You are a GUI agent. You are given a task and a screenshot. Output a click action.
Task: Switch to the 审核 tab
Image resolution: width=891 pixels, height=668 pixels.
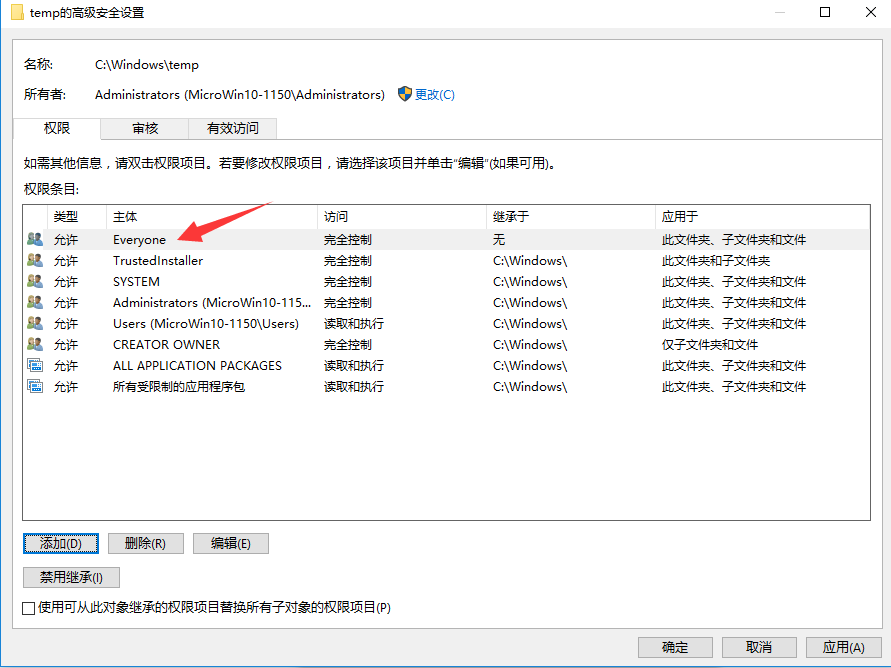coord(144,128)
